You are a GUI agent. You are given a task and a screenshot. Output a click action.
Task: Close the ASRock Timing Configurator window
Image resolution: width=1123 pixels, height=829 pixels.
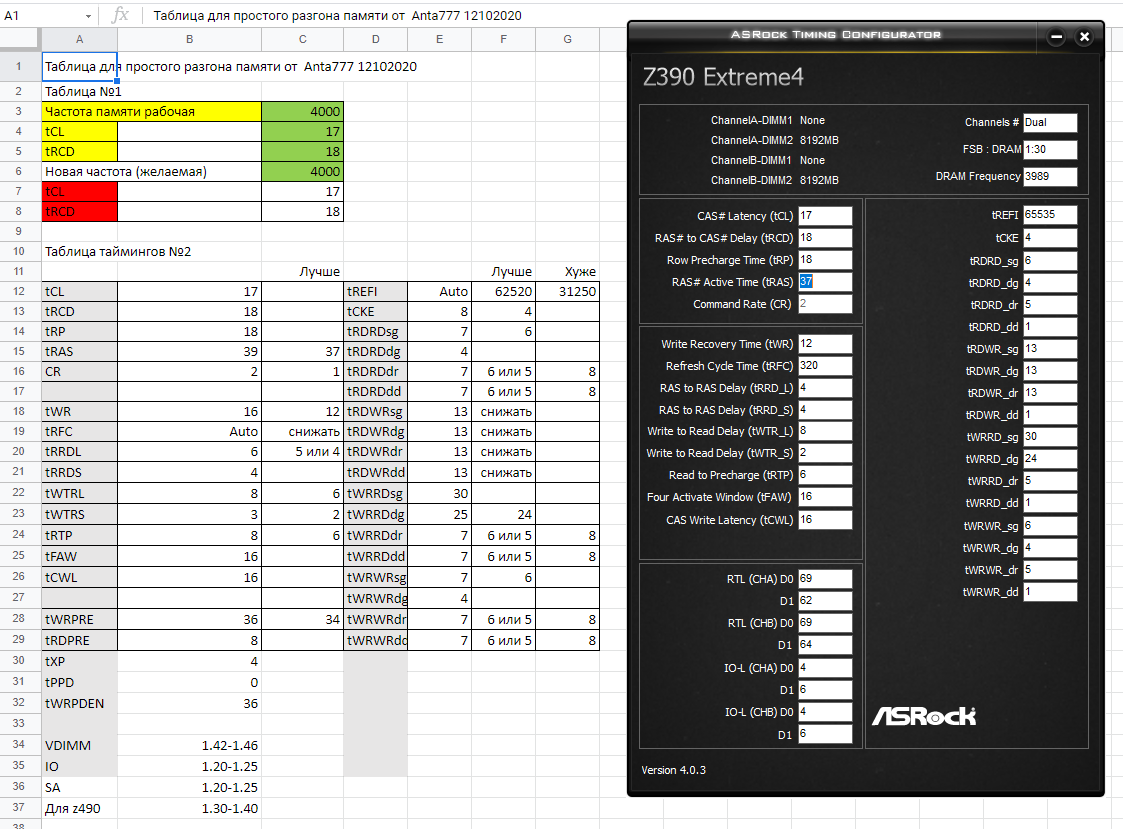click(x=1084, y=37)
